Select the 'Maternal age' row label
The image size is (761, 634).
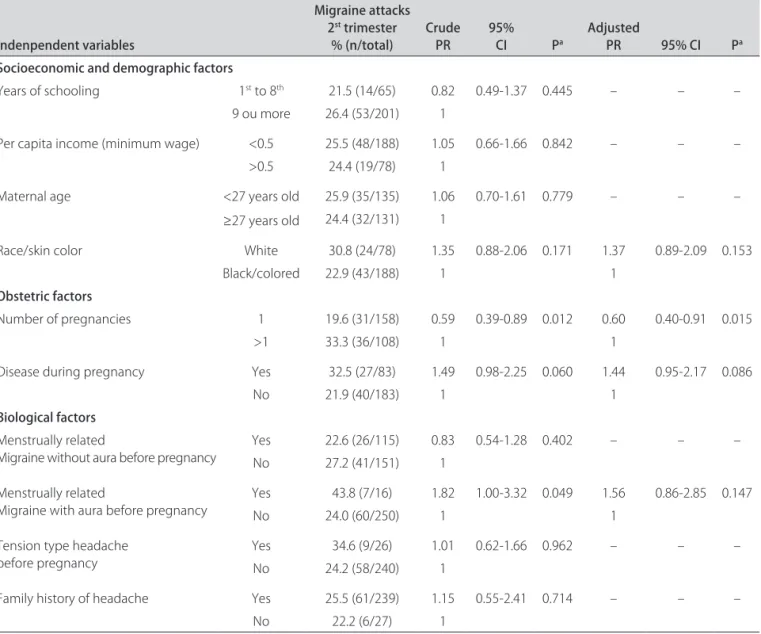35,197
